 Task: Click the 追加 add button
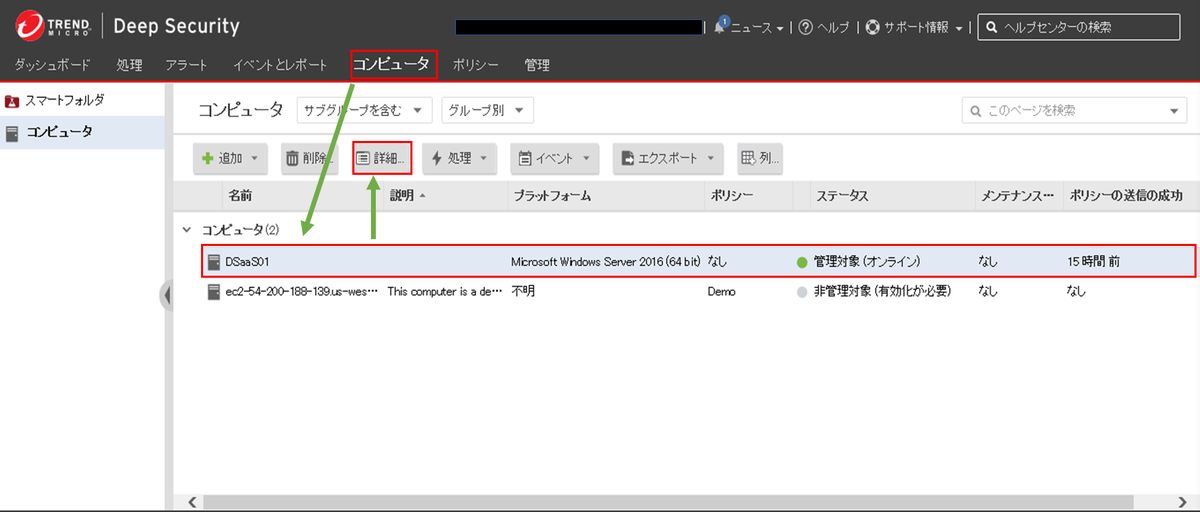pyautogui.click(x=230, y=158)
